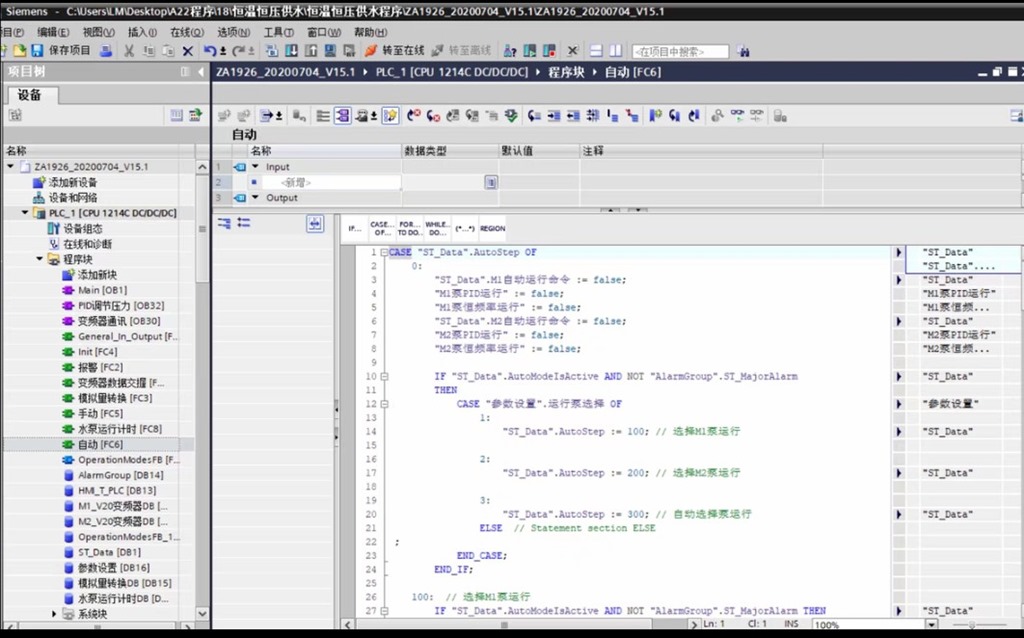Collapse IF block at code line 10
This screenshot has width=1024, height=638.
tap(384, 376)
